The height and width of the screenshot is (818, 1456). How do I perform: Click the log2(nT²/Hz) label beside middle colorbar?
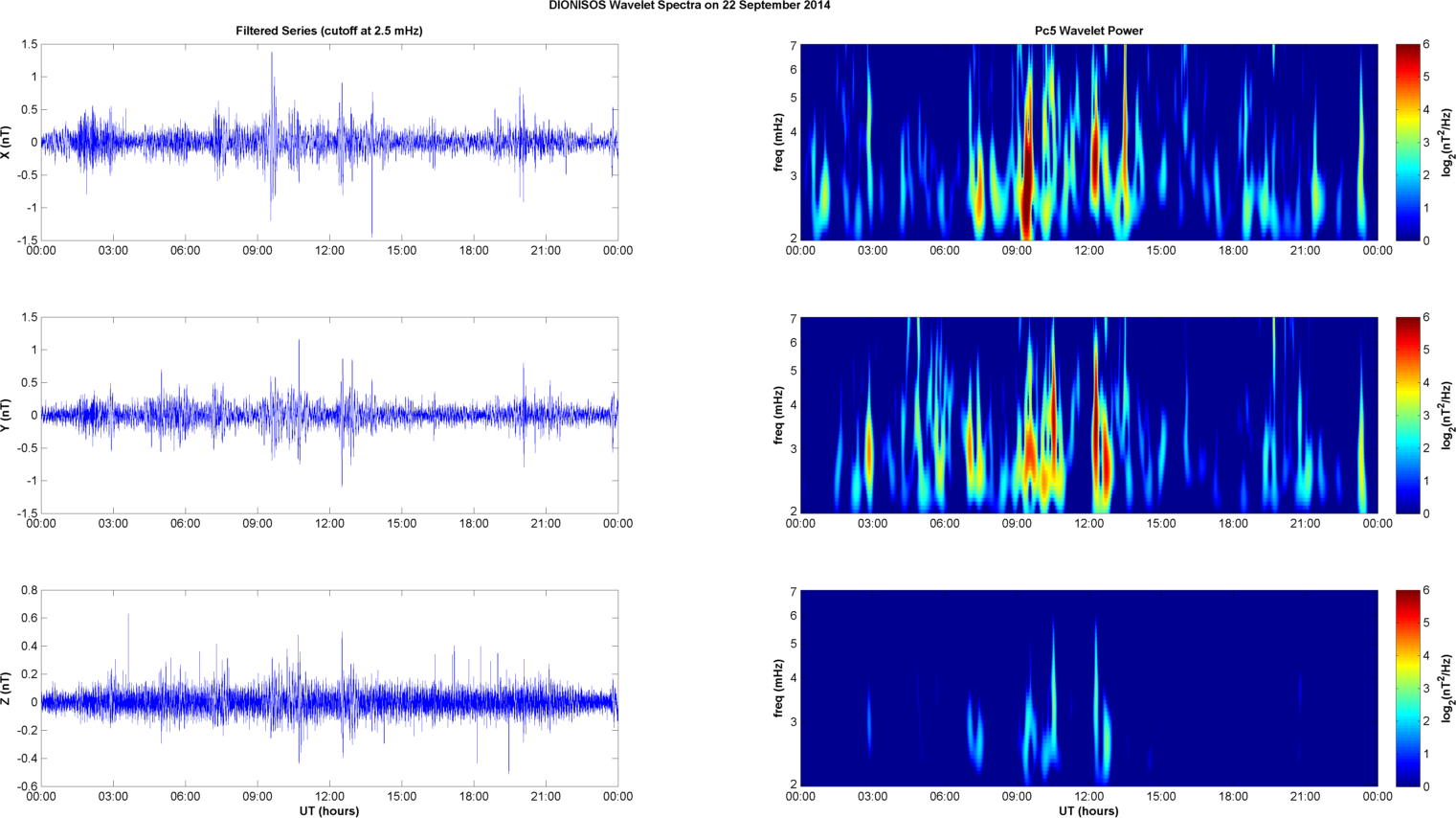click(x=1448, y=415)
